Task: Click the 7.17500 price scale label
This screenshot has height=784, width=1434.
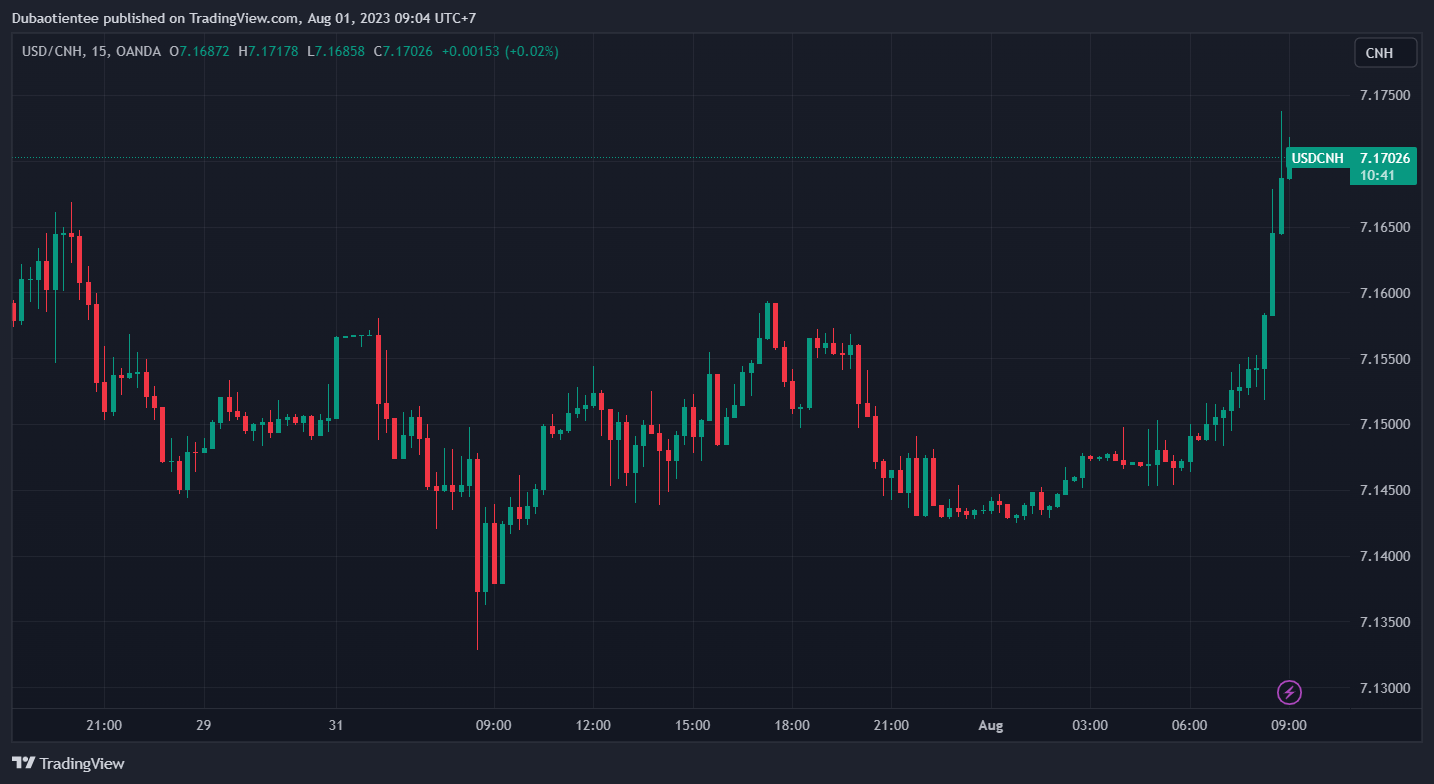Action: pos(1384,96)
